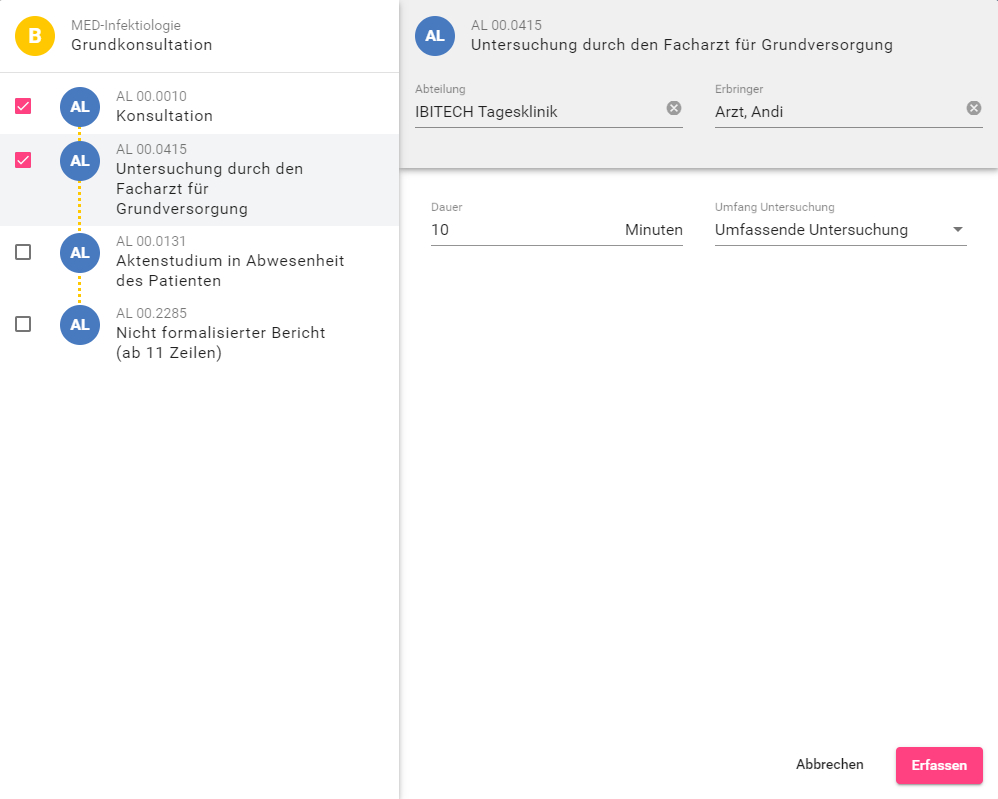Uncheck the Konsultation checkbox
This screenshot has width=998, height=799.
(x=23, y=106)
